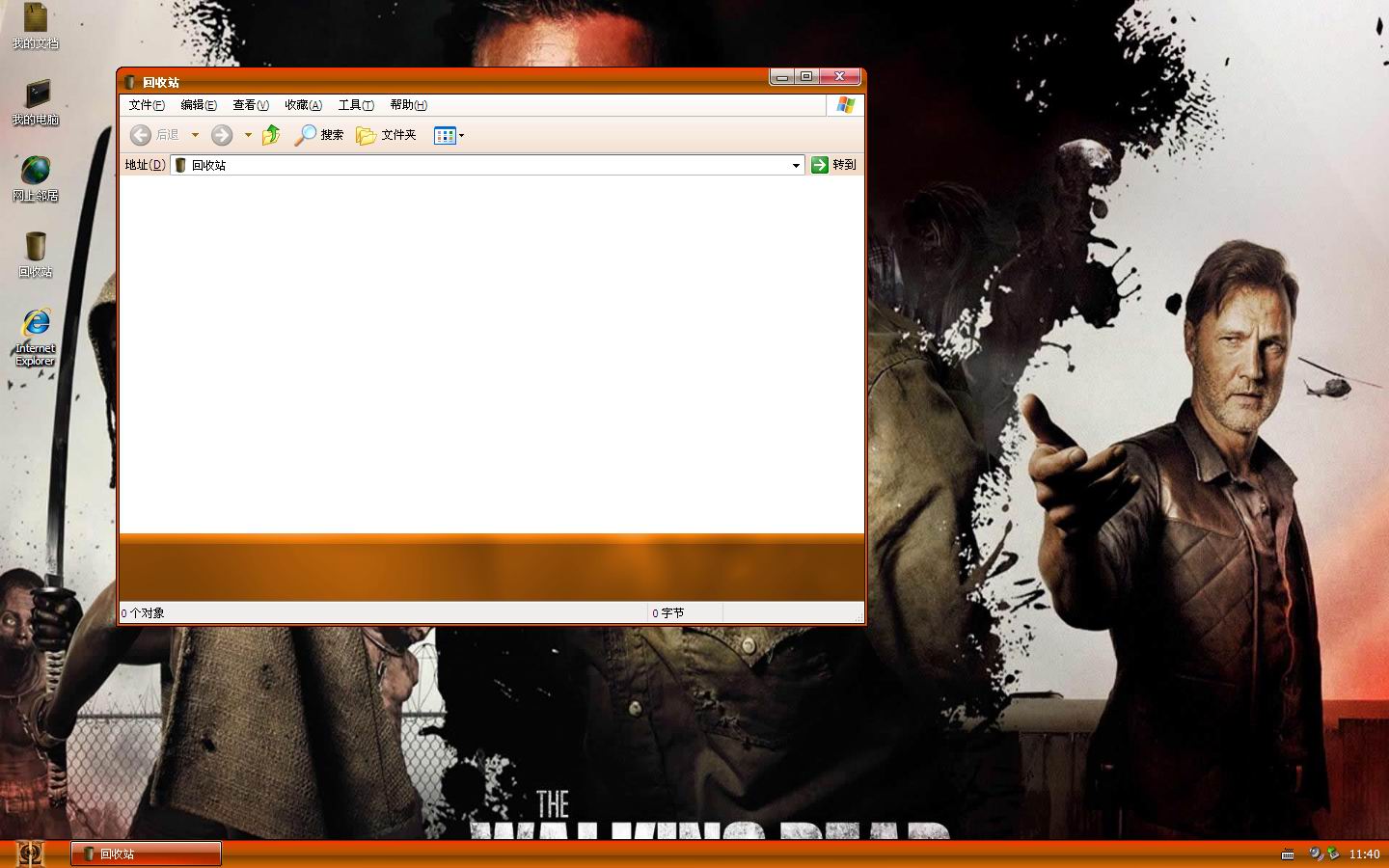Click the '0 字节' status bar text
This screenshot has width=1389, height=868.
point(668,613)
